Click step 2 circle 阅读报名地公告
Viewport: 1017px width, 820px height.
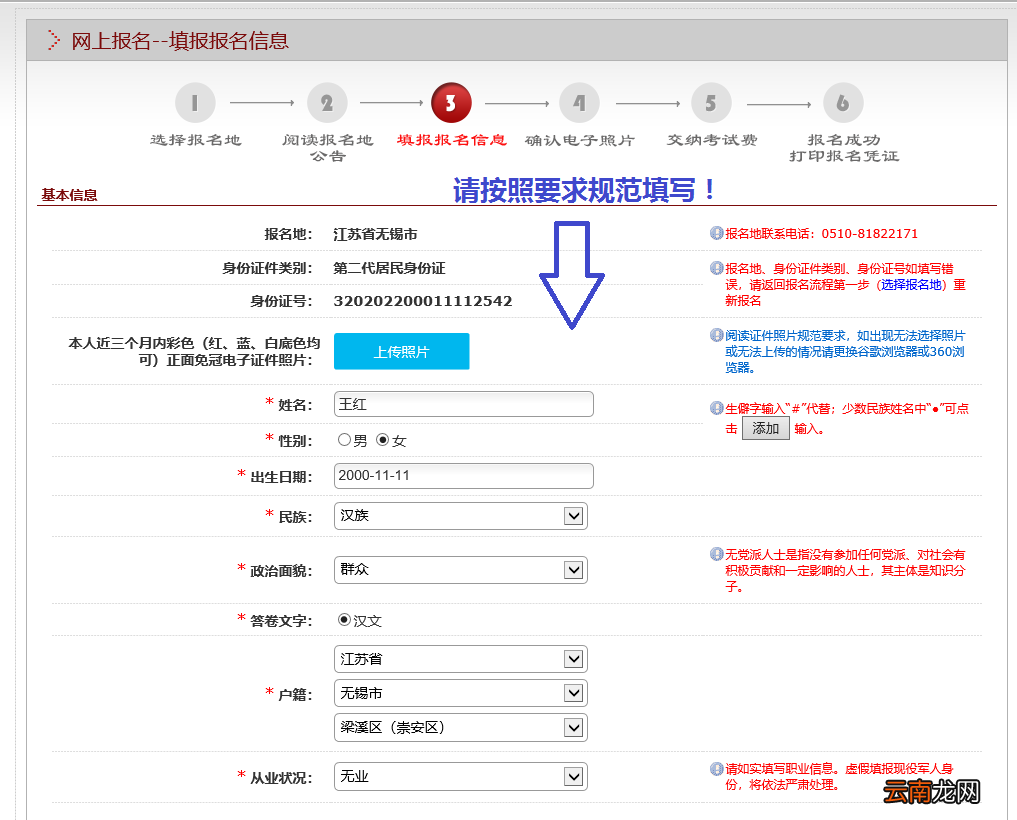tap(327, 102)
